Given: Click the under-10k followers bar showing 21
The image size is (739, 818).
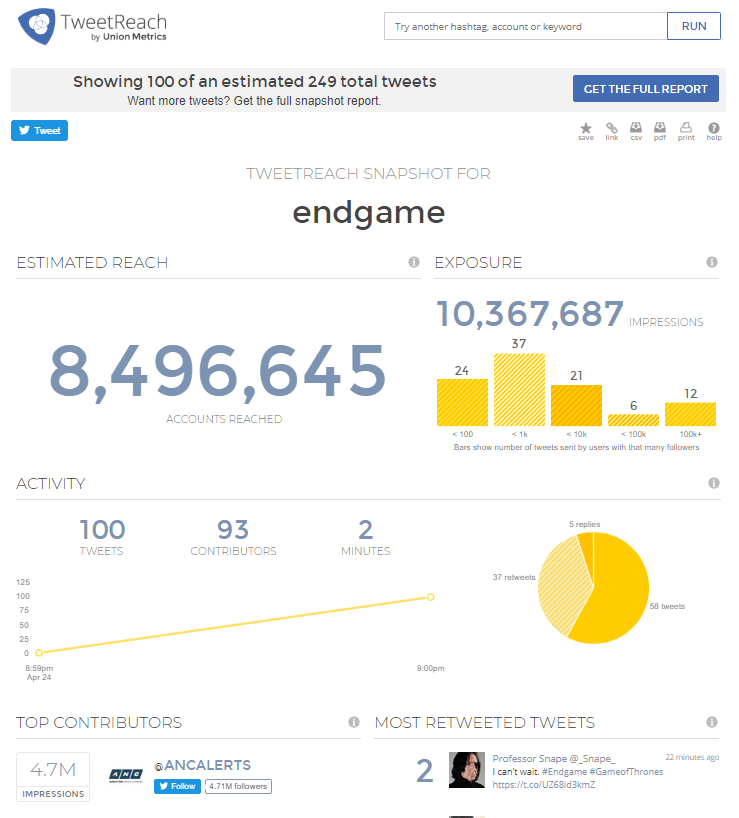Looking at the screenshot, I should click(x=576, y=405).
